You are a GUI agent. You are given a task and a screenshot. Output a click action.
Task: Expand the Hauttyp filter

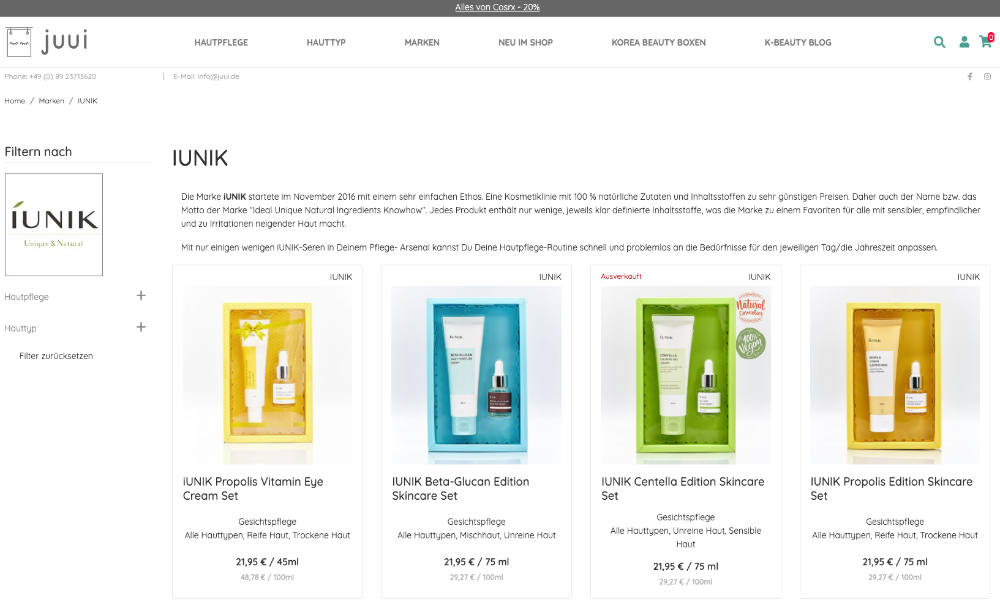pyautogui.click(x=141, y=327)
